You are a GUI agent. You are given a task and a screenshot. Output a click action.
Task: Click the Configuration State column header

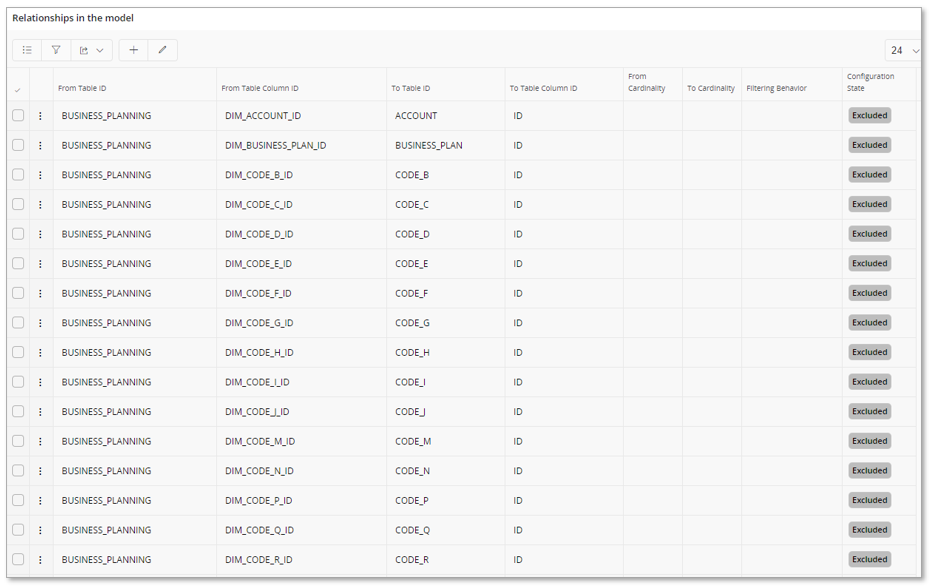[x=870, y=82]
